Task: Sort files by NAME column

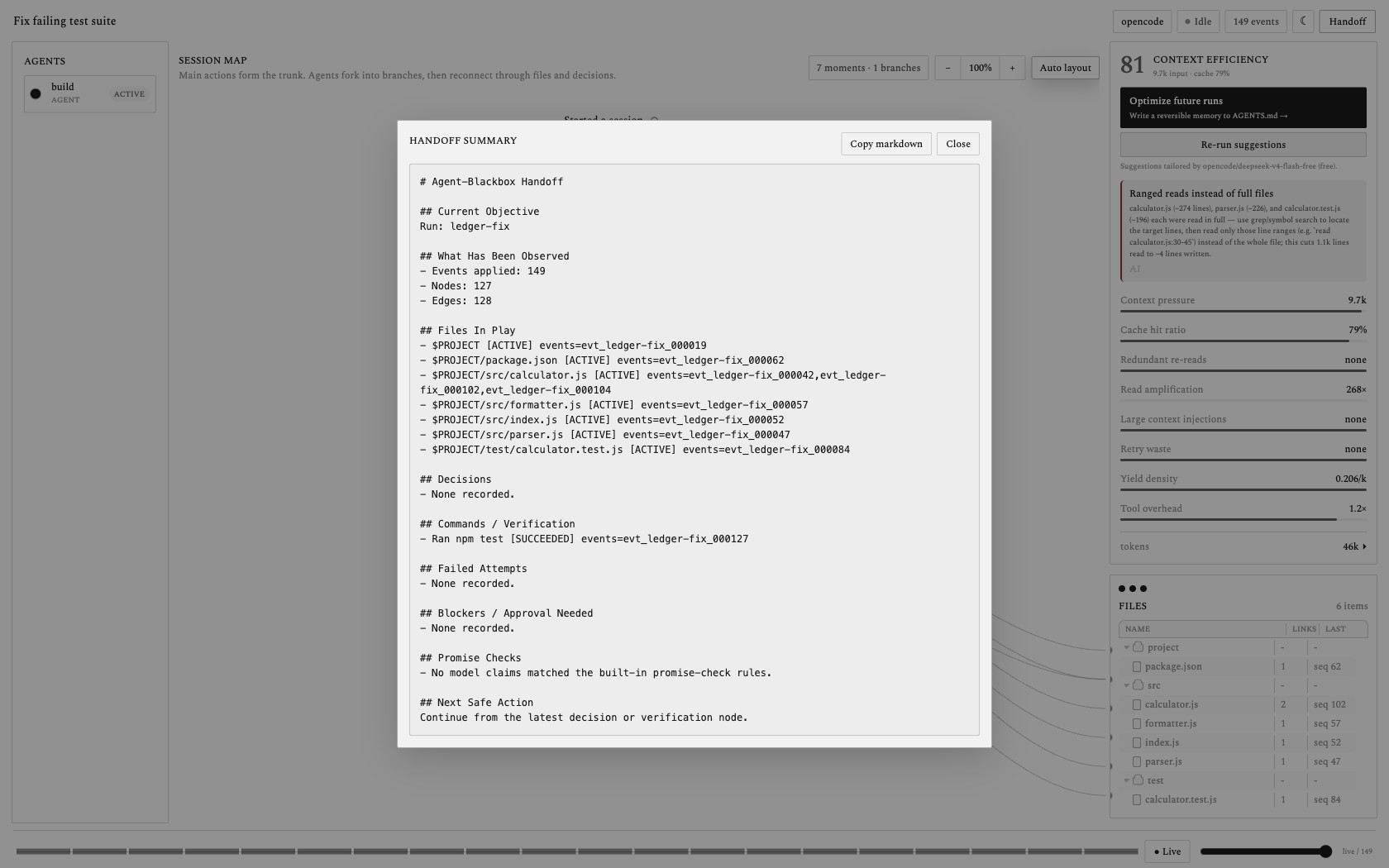Action: click(1138, 629)
